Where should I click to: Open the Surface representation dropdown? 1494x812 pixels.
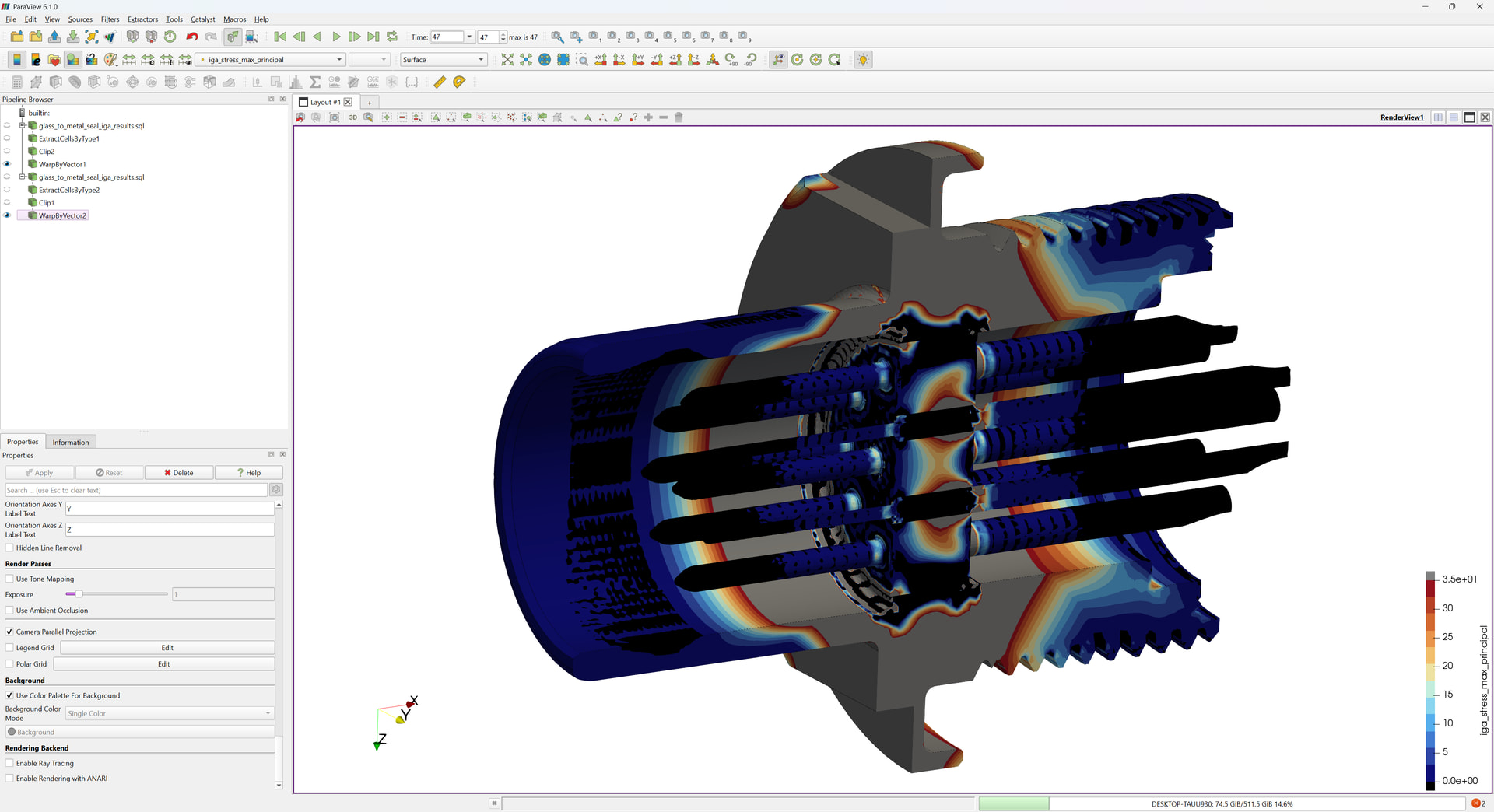(x=444, y=60)
